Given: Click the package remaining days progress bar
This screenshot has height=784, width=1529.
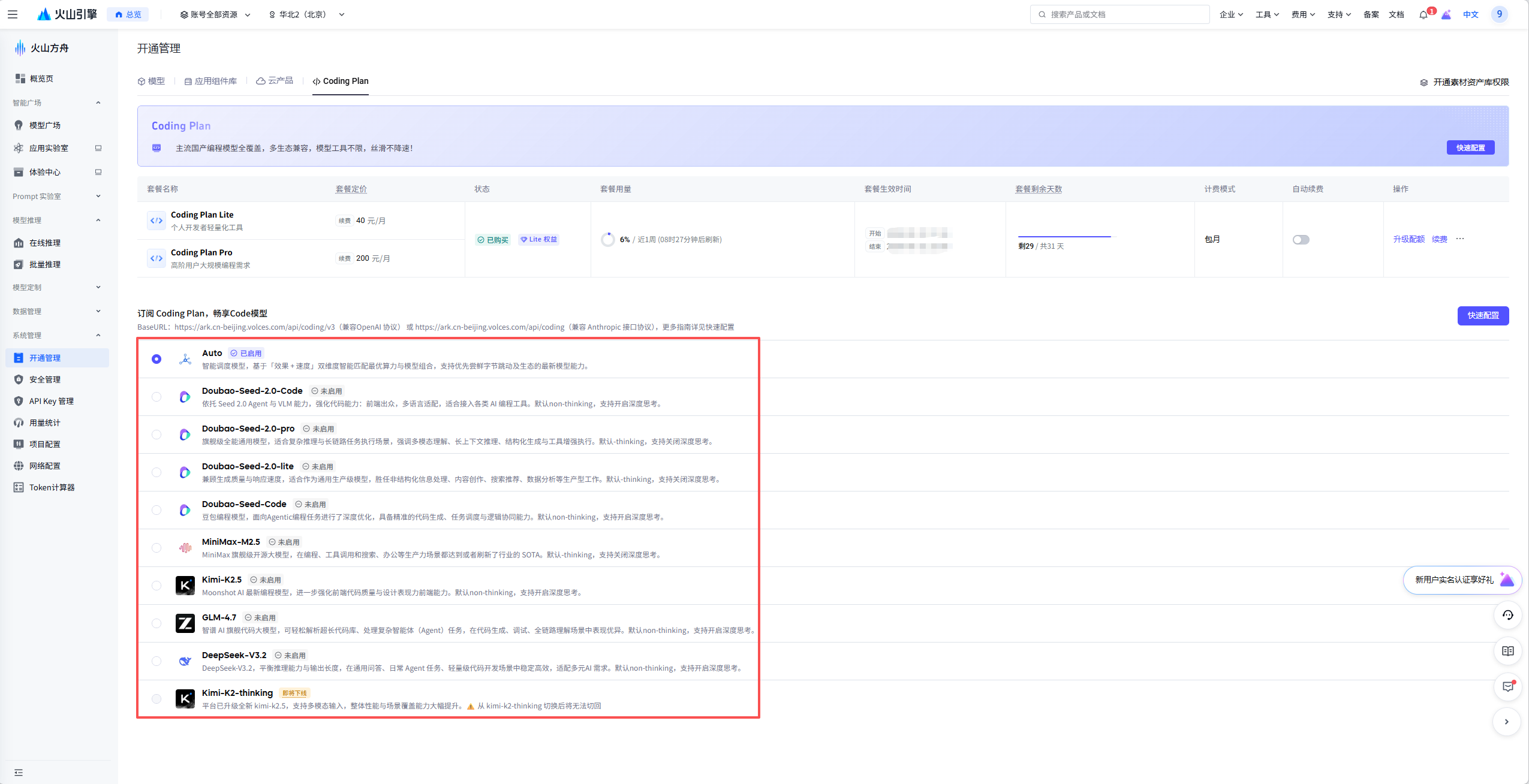Looking at the screenshot, I should [1064, 237].
